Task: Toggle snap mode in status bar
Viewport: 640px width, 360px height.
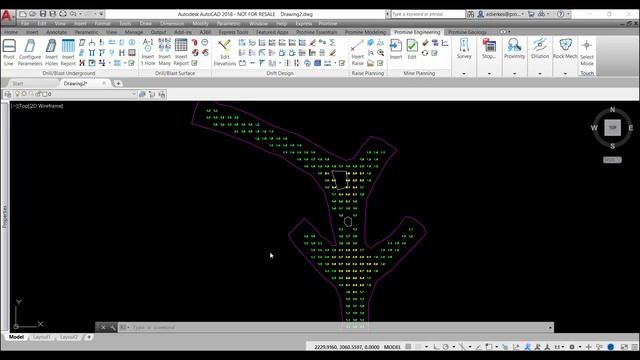Action: (x=418, y=347)
